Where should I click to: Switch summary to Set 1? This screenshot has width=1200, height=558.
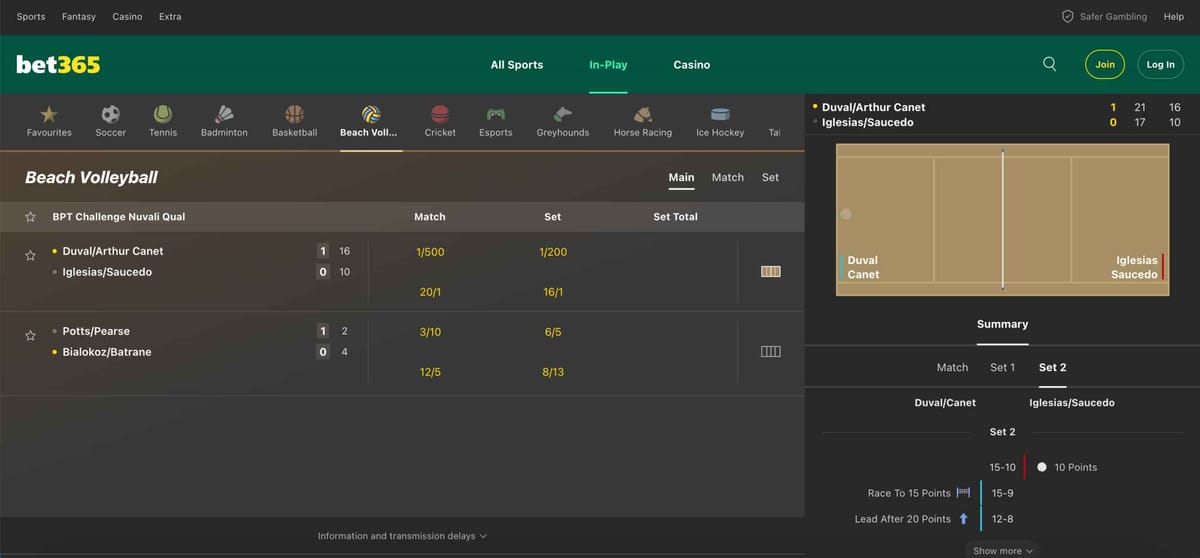click(1002, 367)
